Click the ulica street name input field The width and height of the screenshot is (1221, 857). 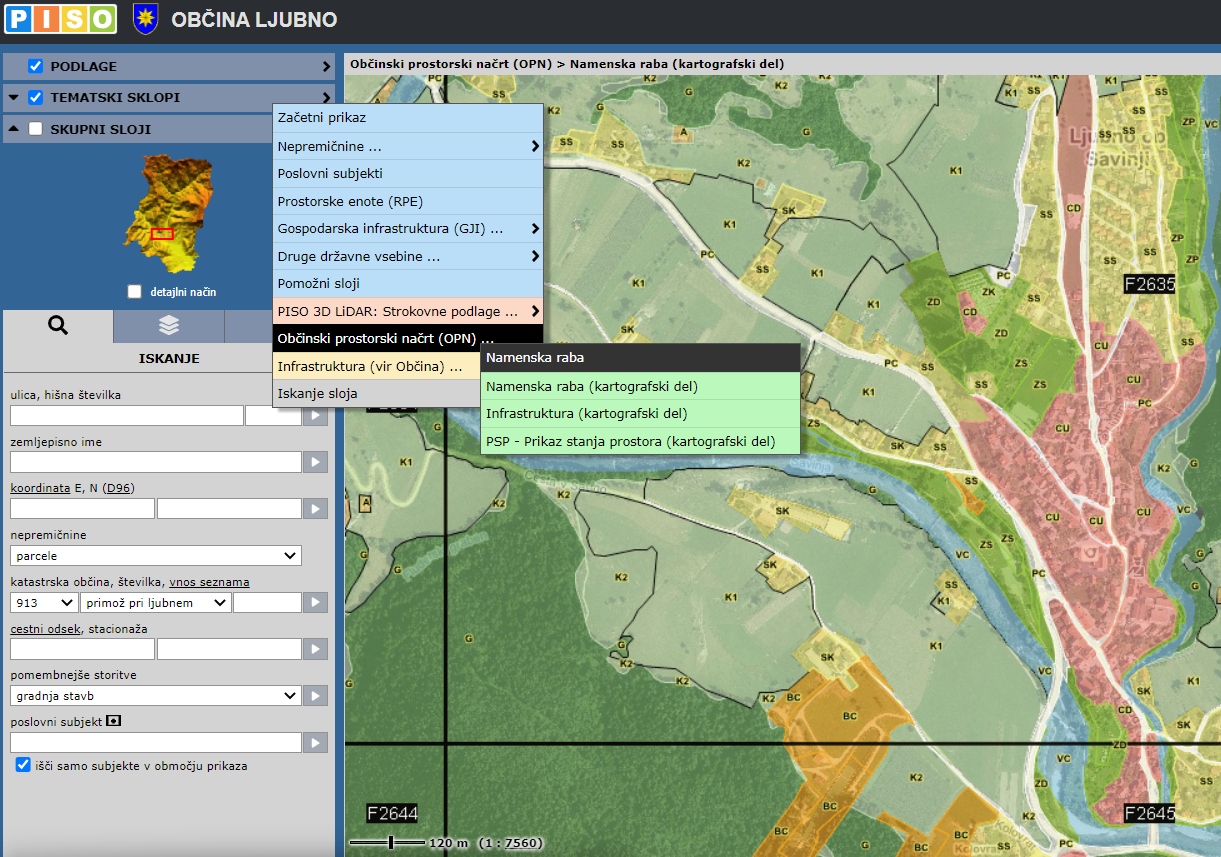tap(127, 415)
